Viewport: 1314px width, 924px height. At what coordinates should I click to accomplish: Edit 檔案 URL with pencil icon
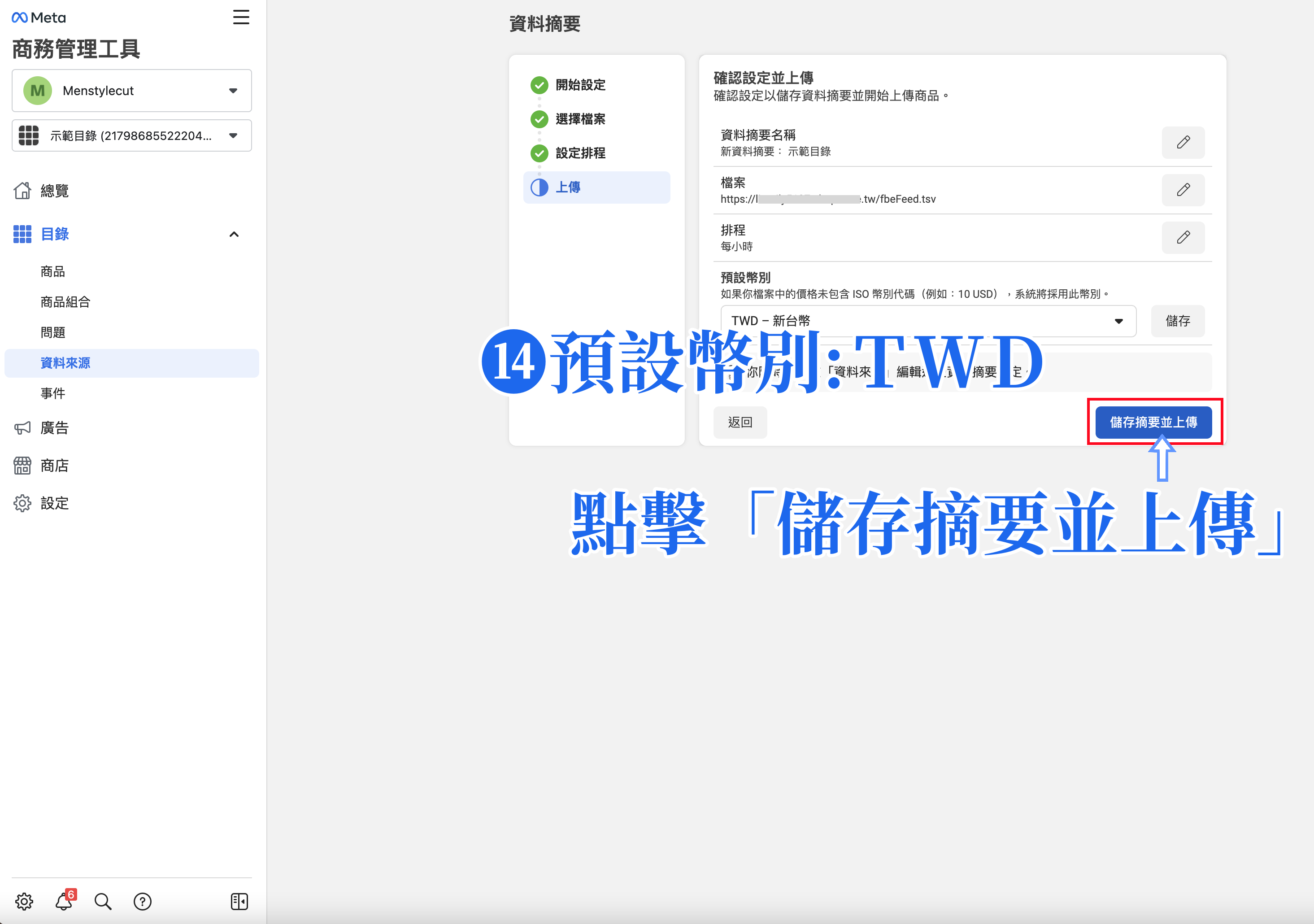point(1183,190)
